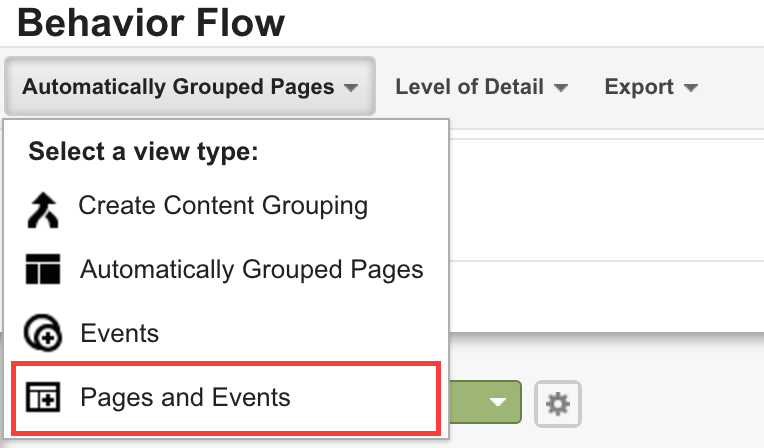Screen dimensions: 764x448
Task: Open the Export dropdown menu
Action: point(651,87)
